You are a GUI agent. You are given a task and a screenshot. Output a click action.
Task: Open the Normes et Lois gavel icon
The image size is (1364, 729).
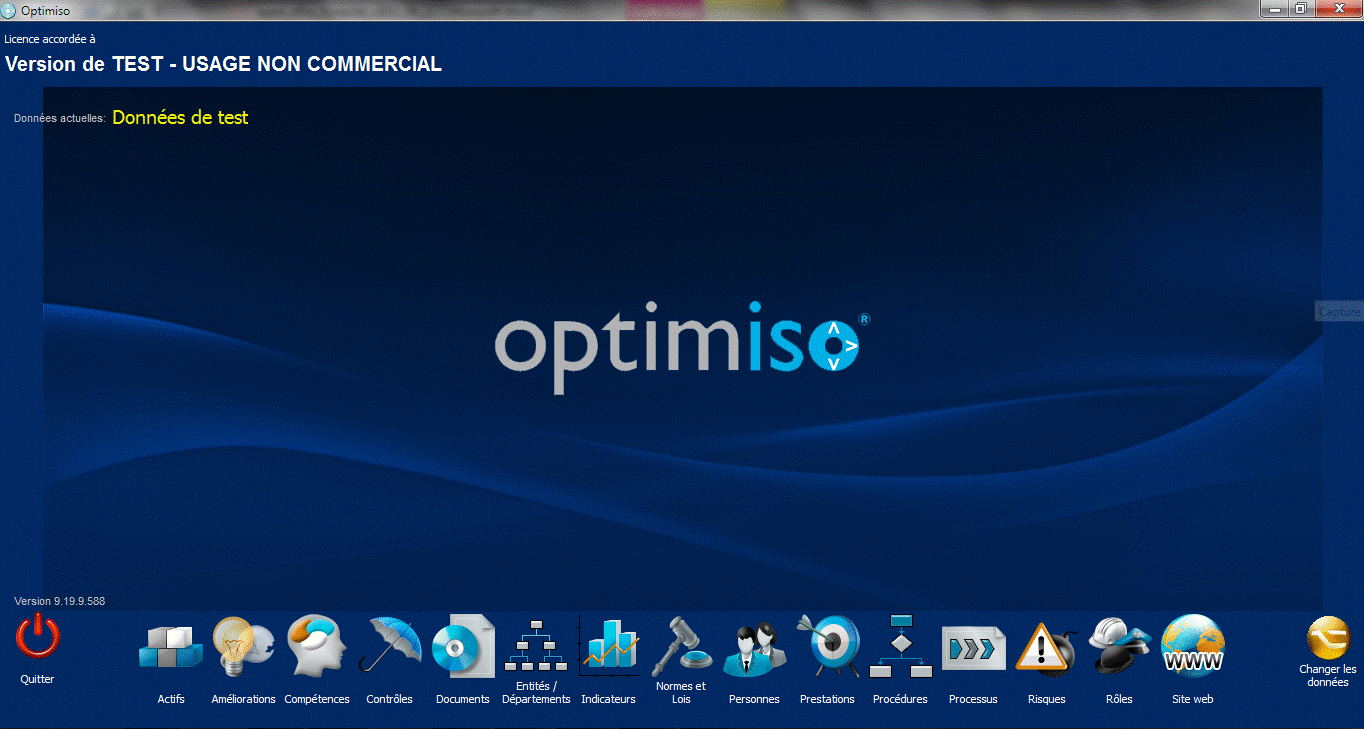tap(681, 646)
